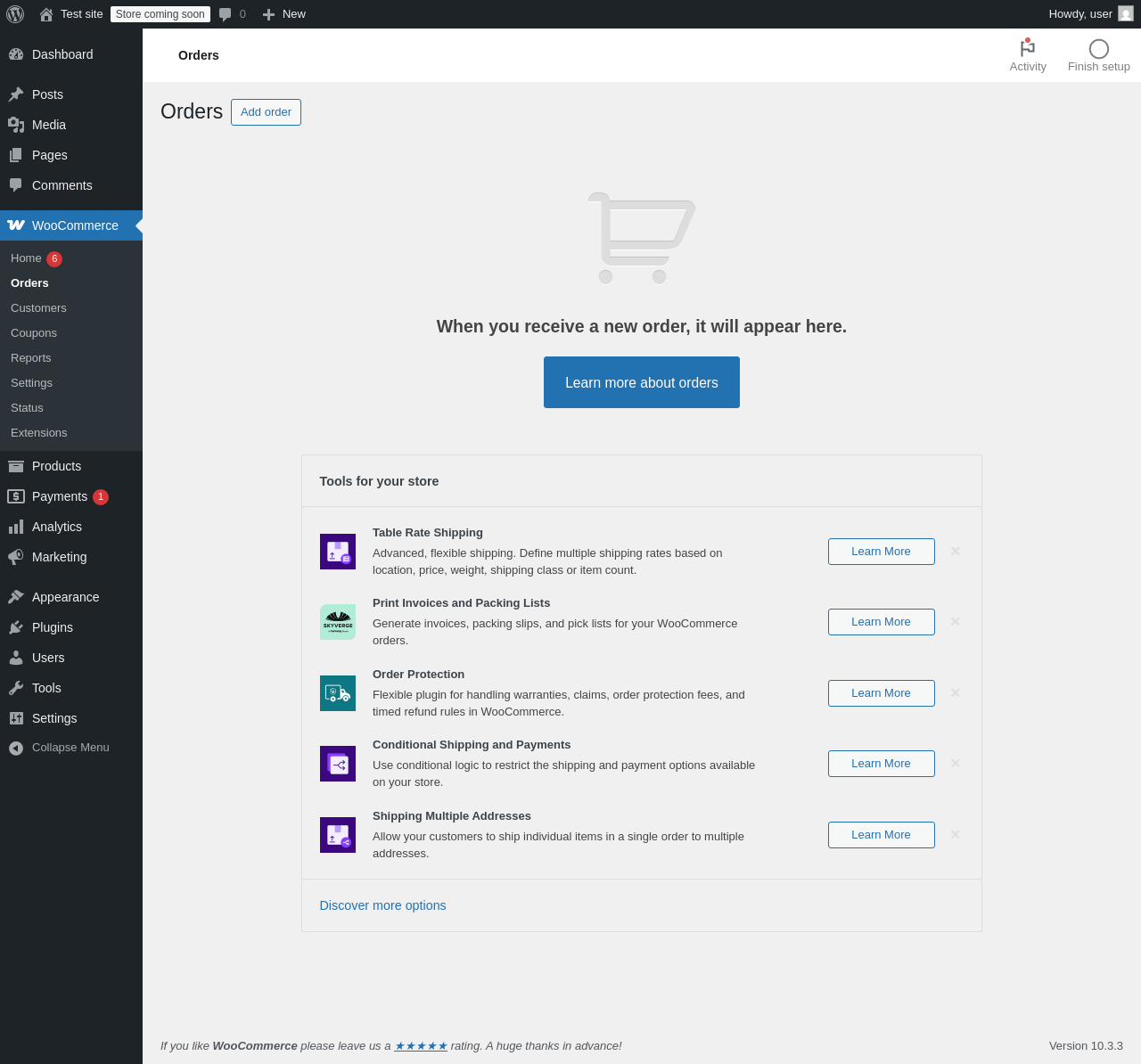Click the Settings sliders icon in sidebar
1141x1064 pixels.
16,718
